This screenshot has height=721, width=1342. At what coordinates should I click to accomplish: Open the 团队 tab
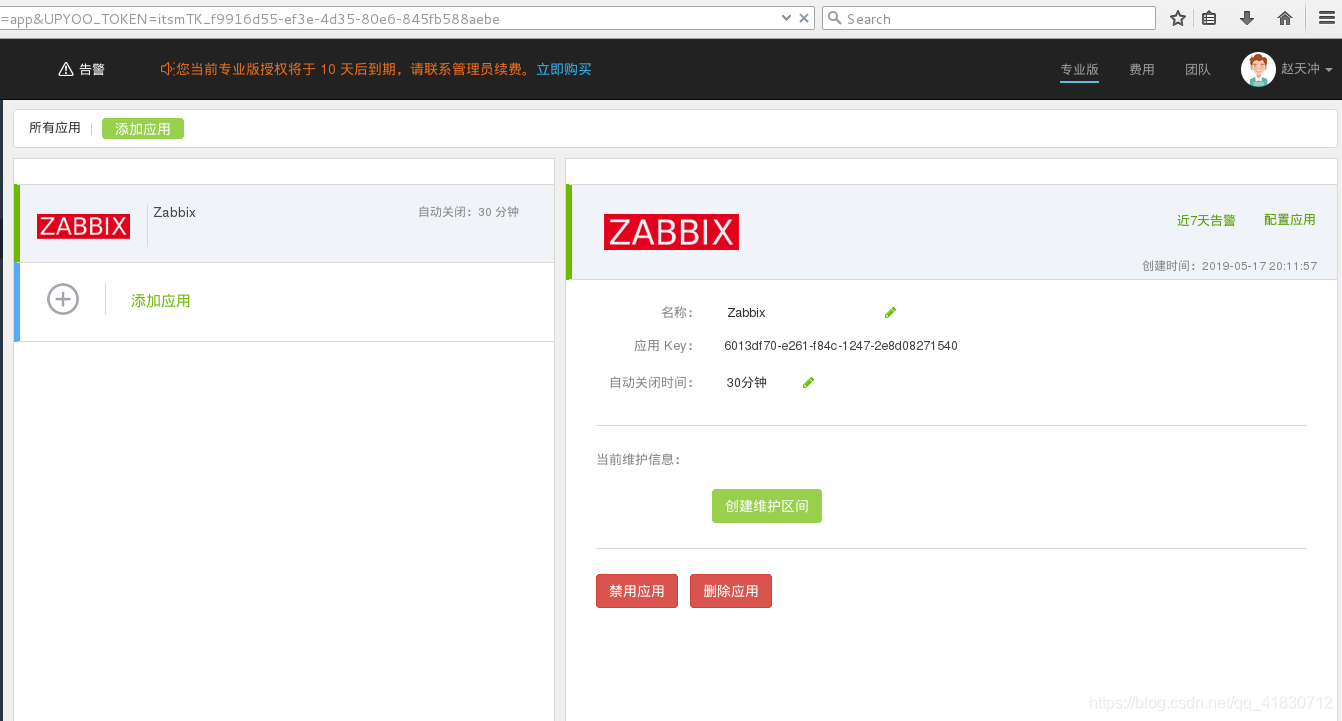click(1198, 69)
